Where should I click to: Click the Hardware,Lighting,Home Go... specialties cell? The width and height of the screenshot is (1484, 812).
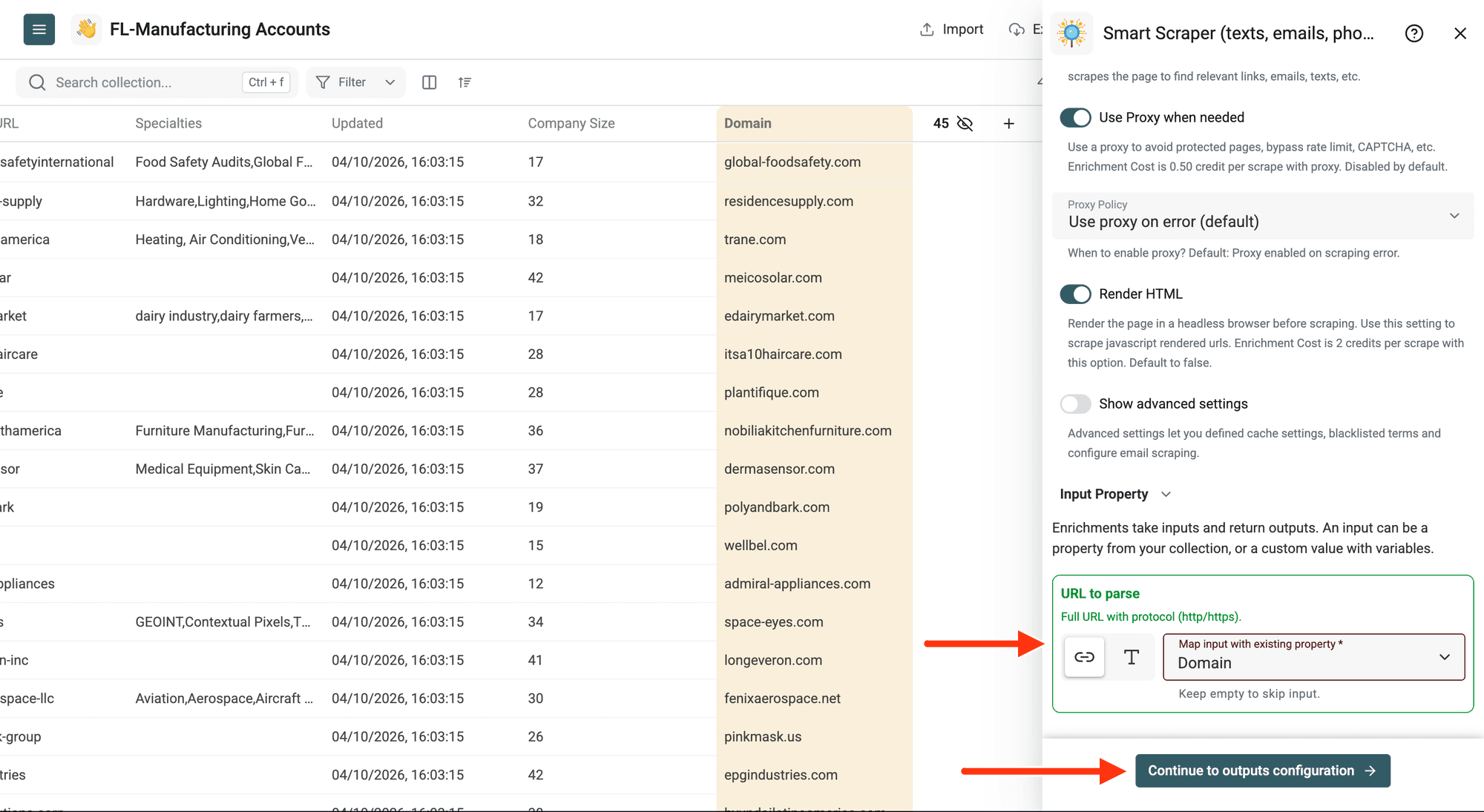(225, 201)
